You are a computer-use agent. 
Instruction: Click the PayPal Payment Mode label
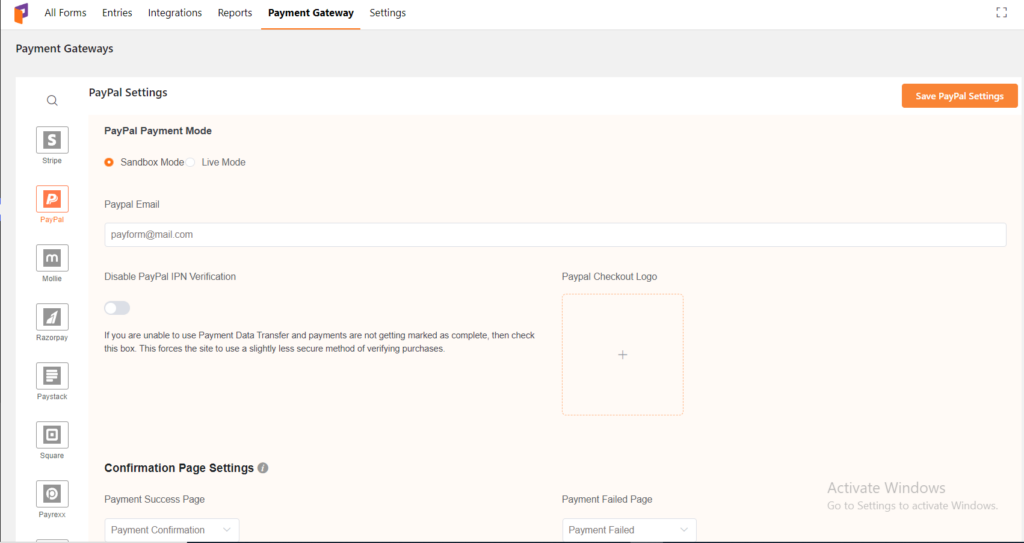pos(158,131)
